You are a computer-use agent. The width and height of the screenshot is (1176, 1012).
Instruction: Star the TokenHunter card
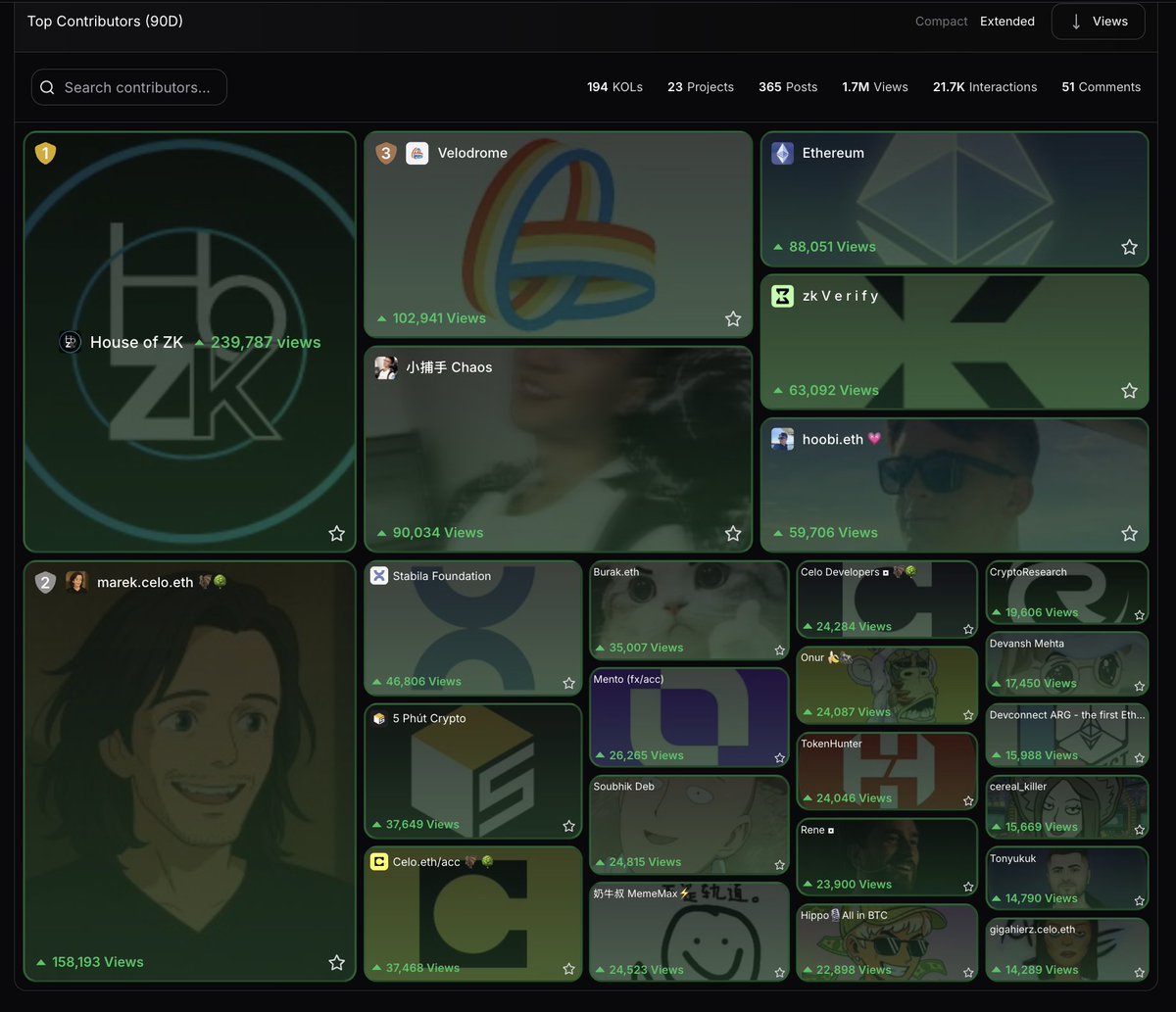coord(968,800)
